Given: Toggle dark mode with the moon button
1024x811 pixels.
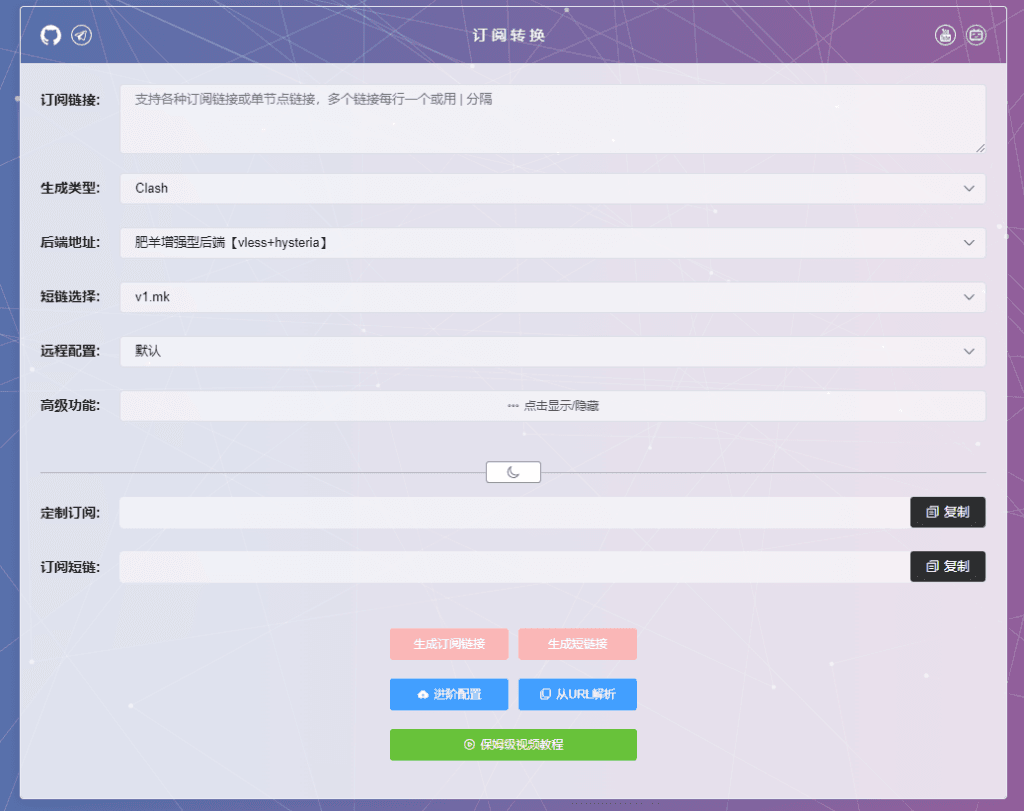Looking at the screenshot, I should click(513, 472).
